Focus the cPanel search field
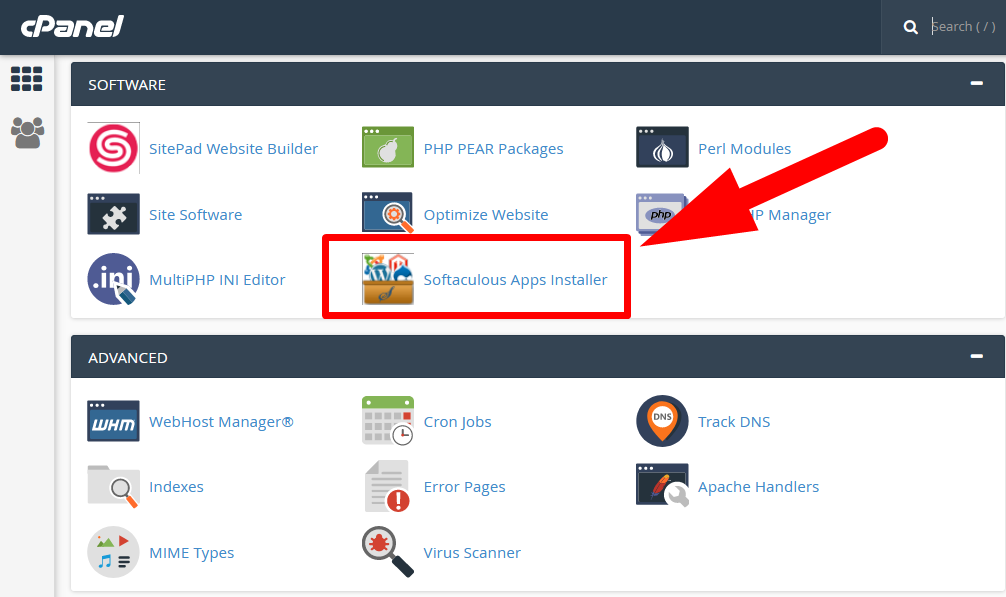The width and height of the screenshot is (1006, 597). coord(964,27)
